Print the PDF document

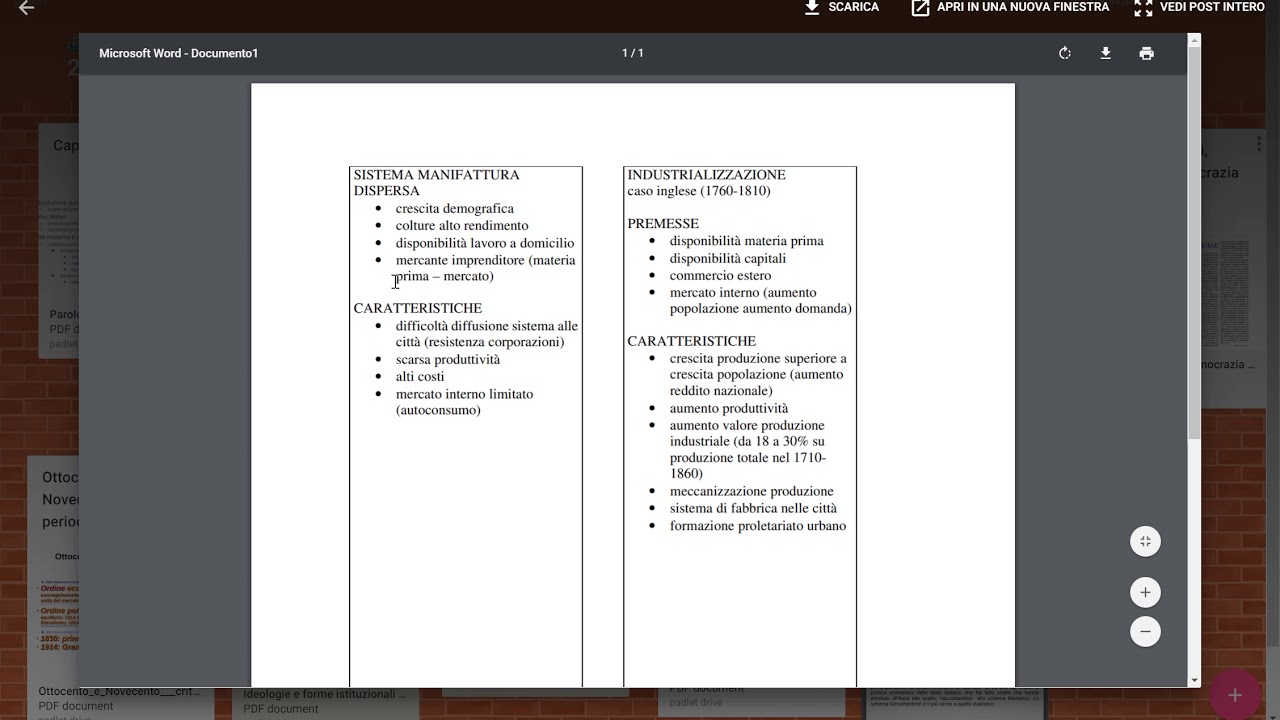point(1147,53)
